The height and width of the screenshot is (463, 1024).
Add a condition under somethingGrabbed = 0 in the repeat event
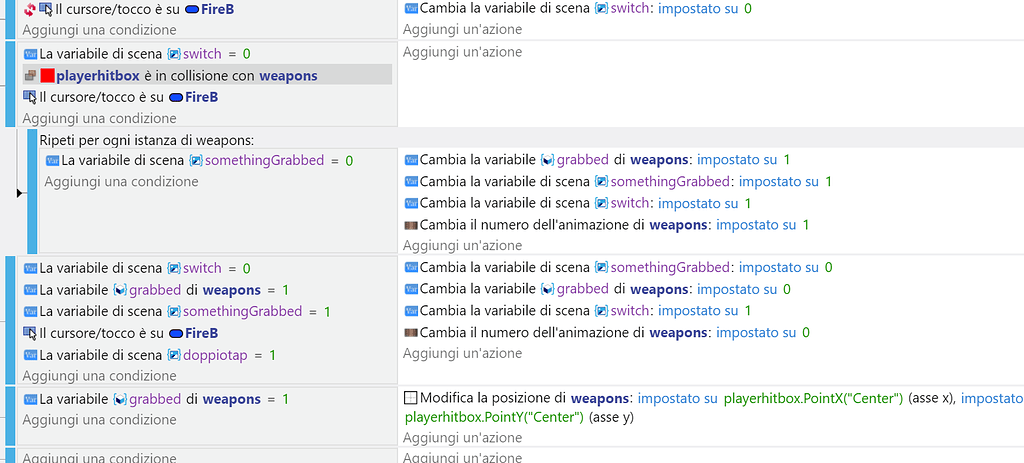(121, 182)
